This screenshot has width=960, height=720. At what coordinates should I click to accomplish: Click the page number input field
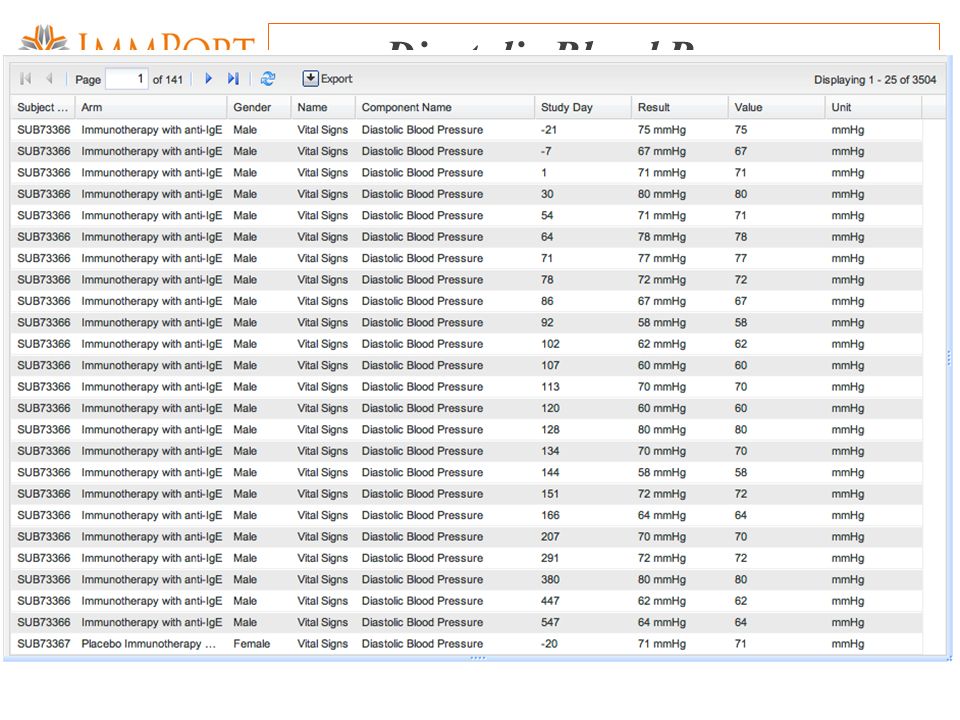127,79
